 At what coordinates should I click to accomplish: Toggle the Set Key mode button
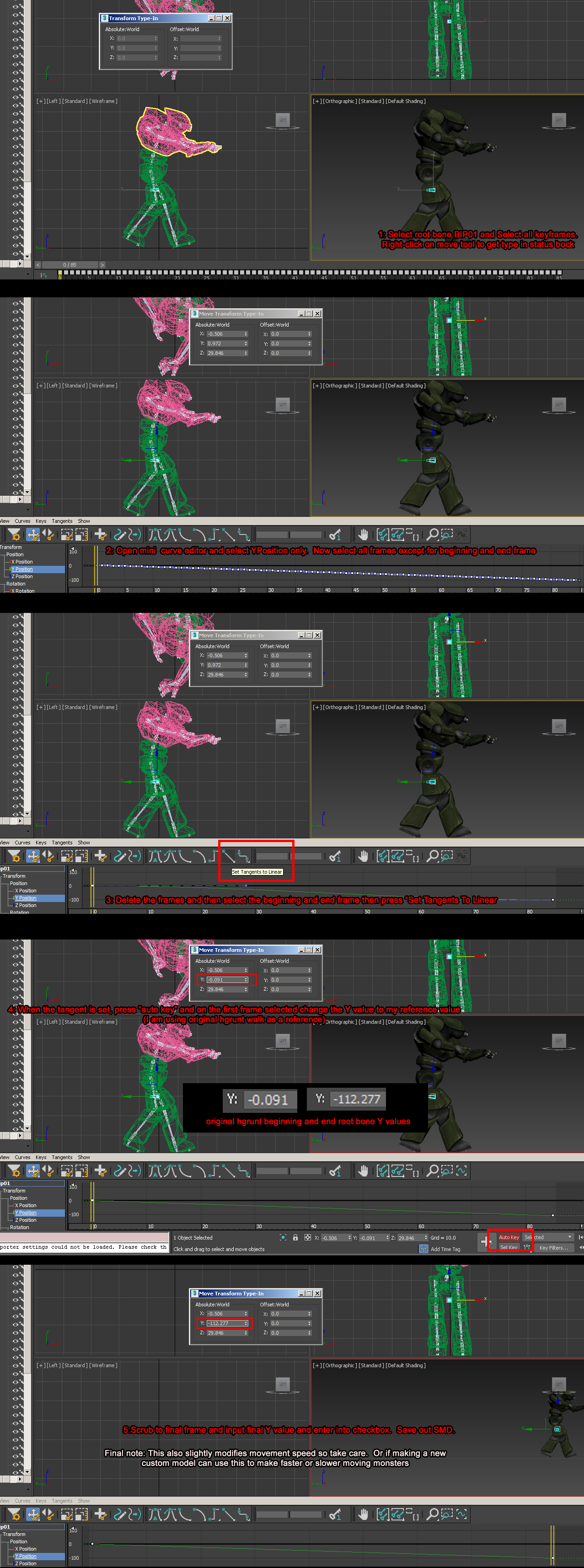tap(509, 1247)
